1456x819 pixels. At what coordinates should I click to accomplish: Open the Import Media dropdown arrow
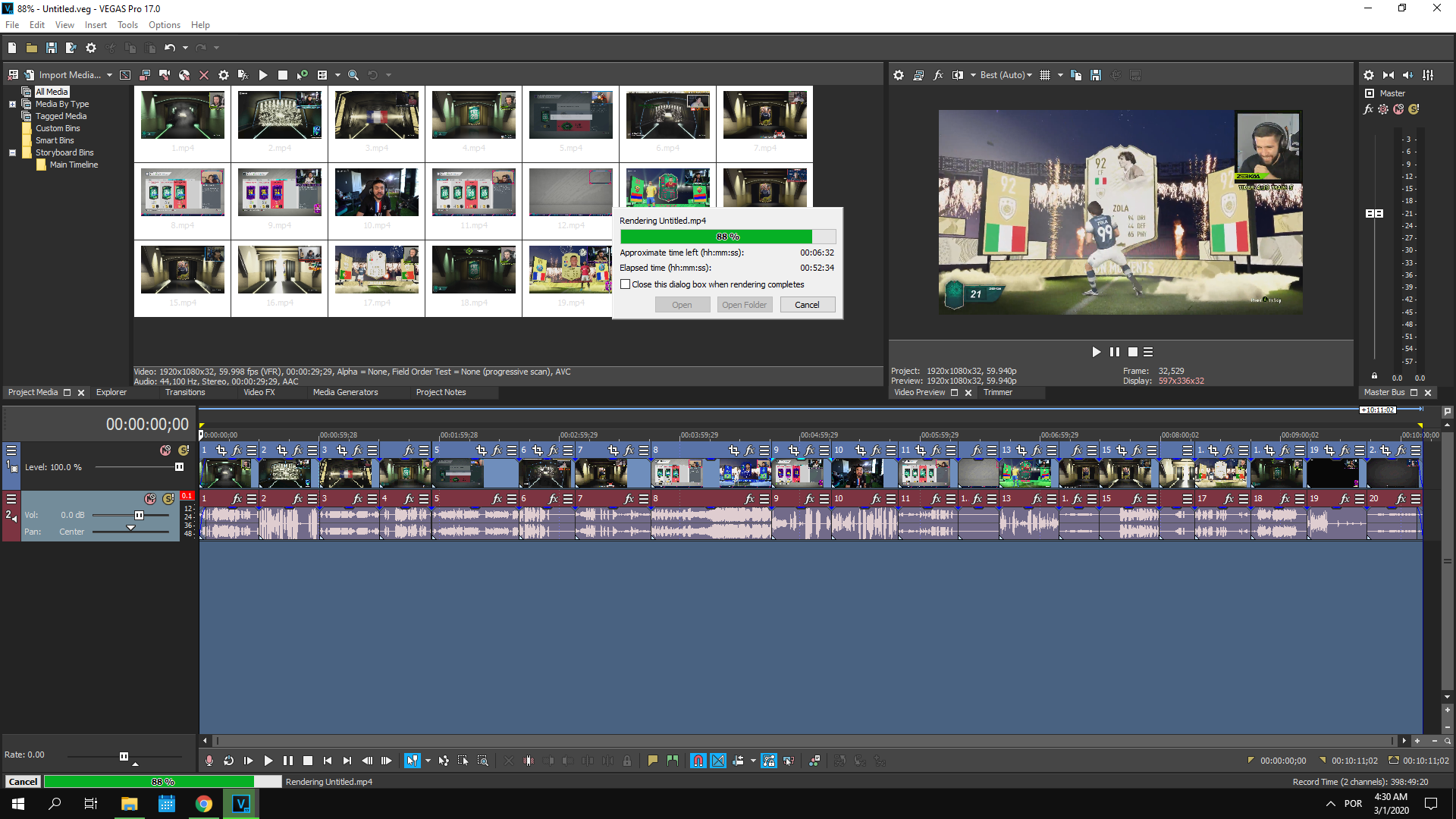[x=109, y=75]
